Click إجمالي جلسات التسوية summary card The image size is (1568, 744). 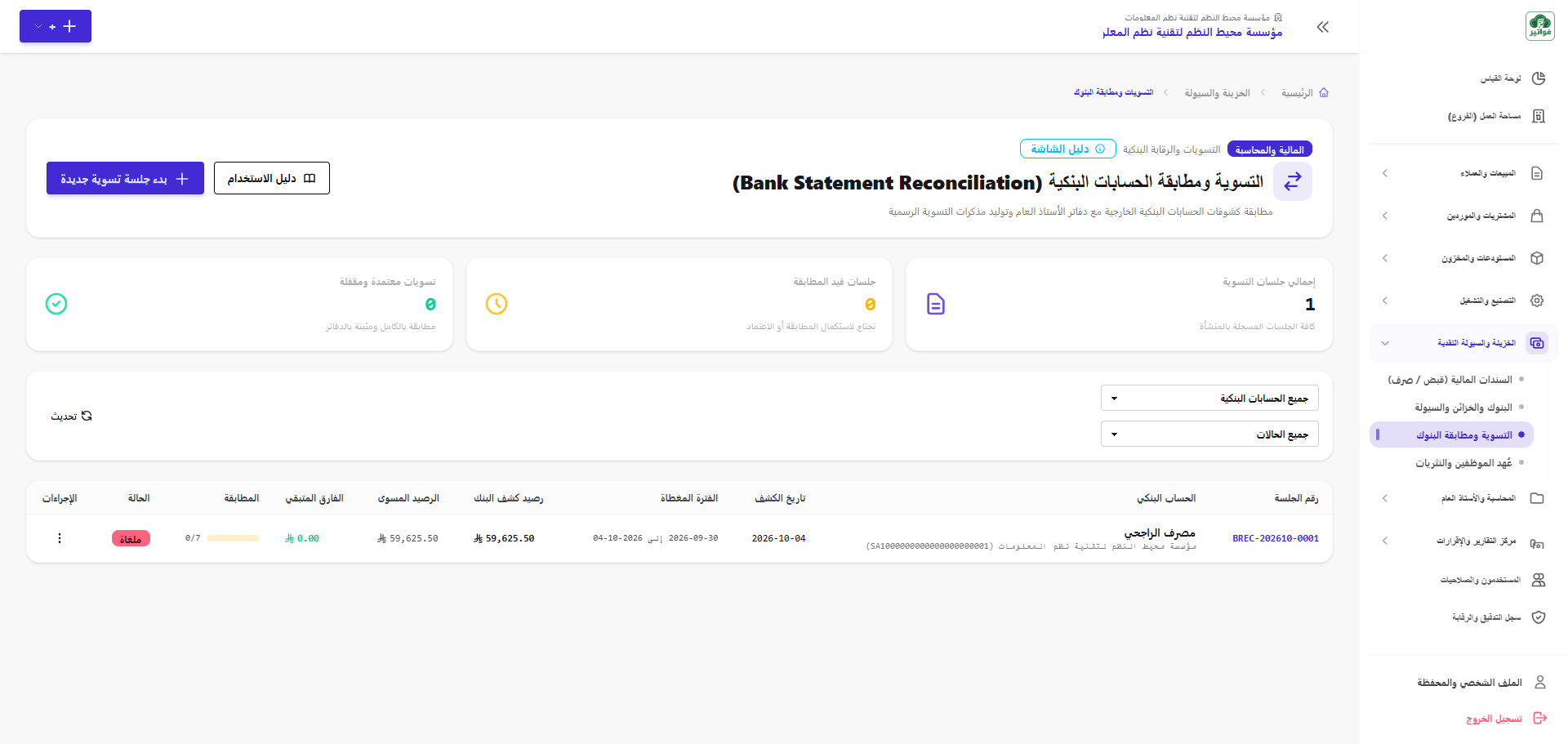(1119, 305)
